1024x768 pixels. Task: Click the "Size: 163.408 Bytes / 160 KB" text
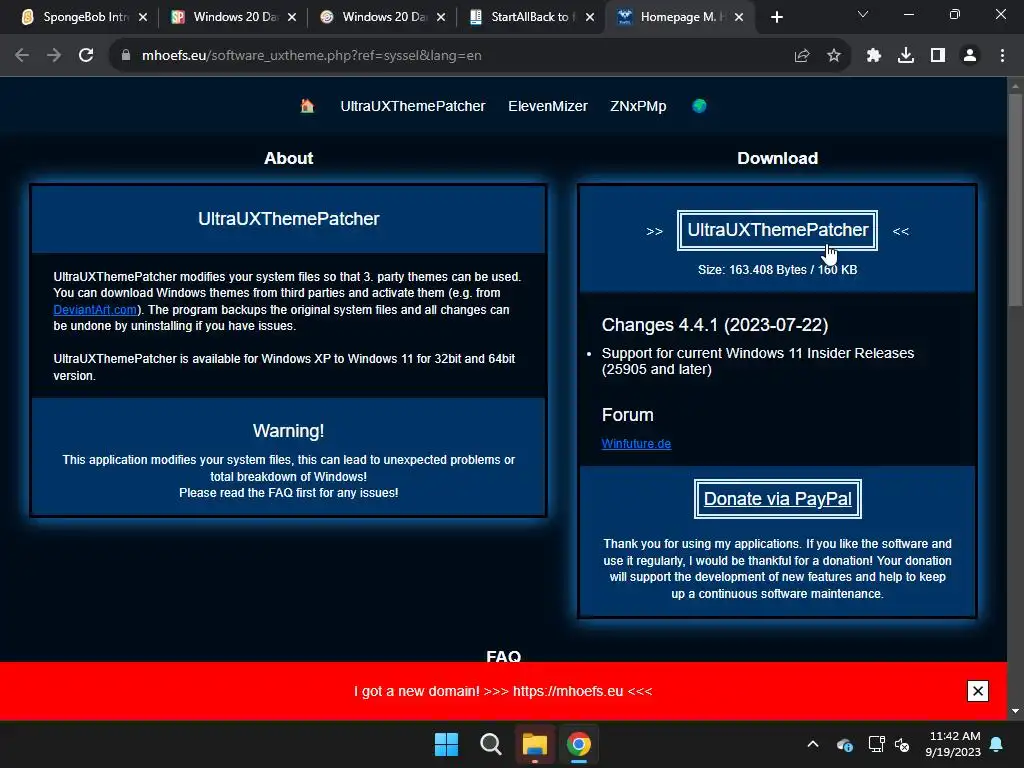(777, 270)
